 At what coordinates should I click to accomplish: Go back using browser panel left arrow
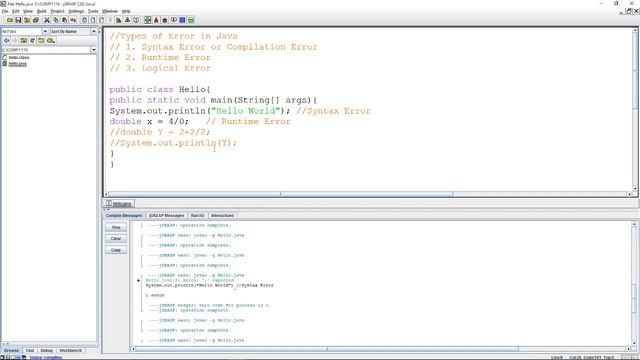click(x=7, y=40)
